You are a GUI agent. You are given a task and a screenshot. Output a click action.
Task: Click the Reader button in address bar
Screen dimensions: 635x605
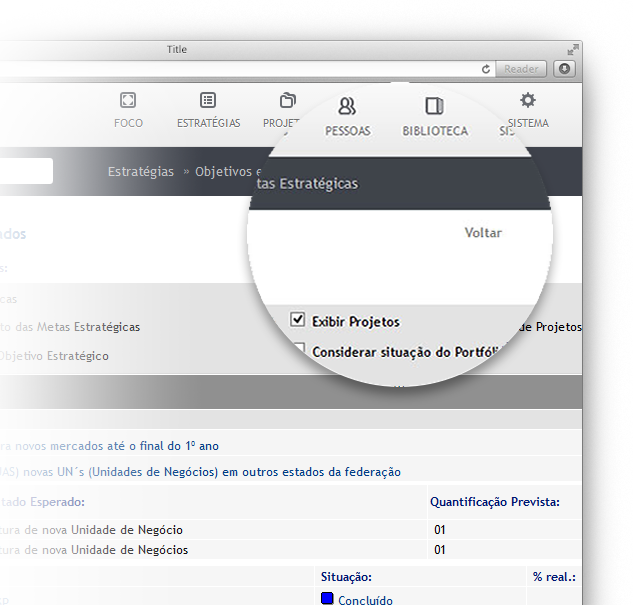[521, 69]
